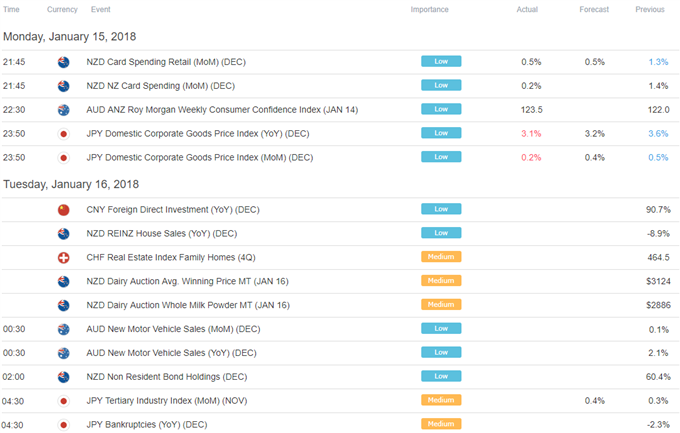Click the China flag beside Foreign Direct Investment
The width and height of the screenshot is (680, 433).
[x=63, y=210]
